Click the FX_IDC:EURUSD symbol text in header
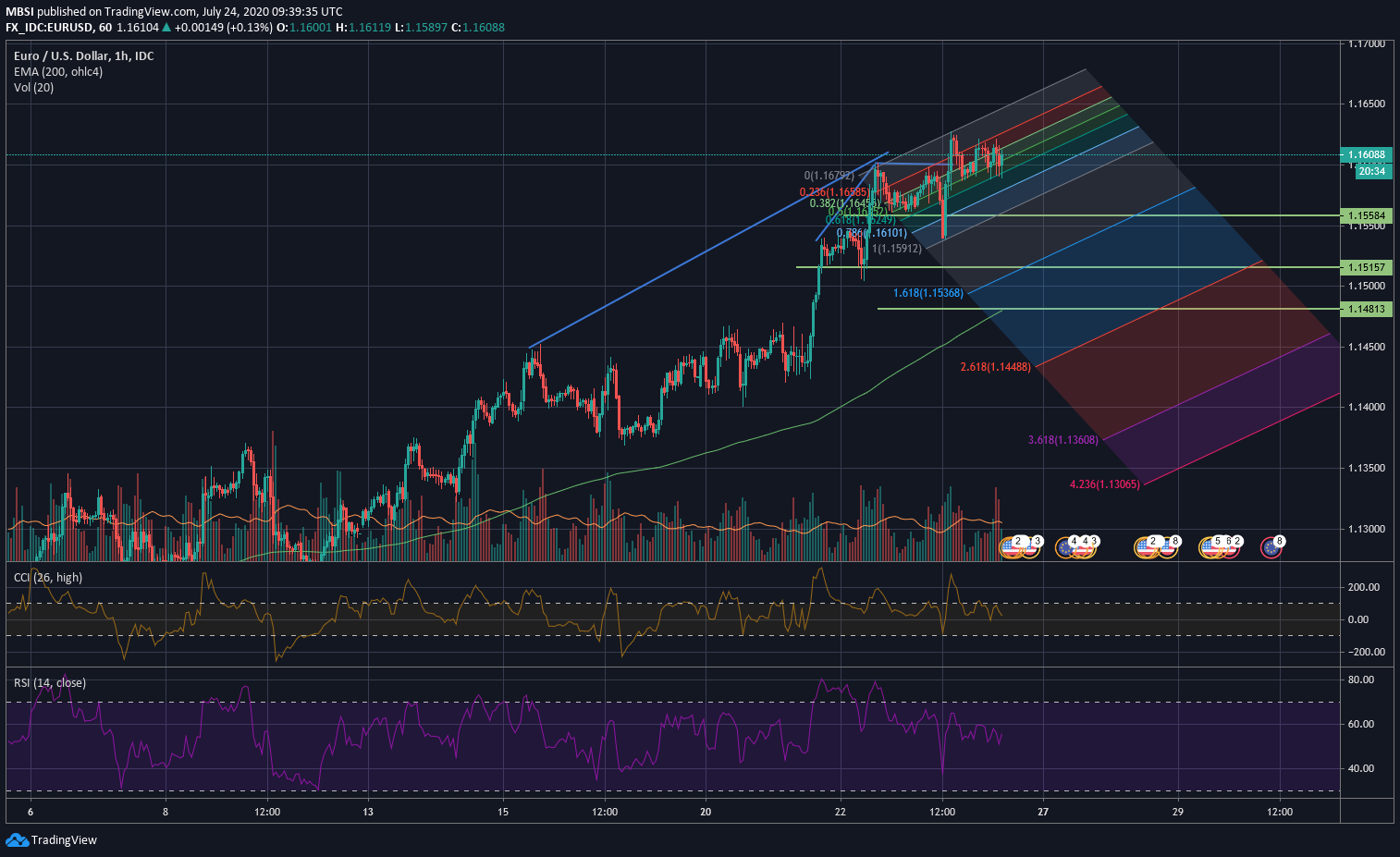Viewport: 1400px width, 857px height. (x=50, y=27)
